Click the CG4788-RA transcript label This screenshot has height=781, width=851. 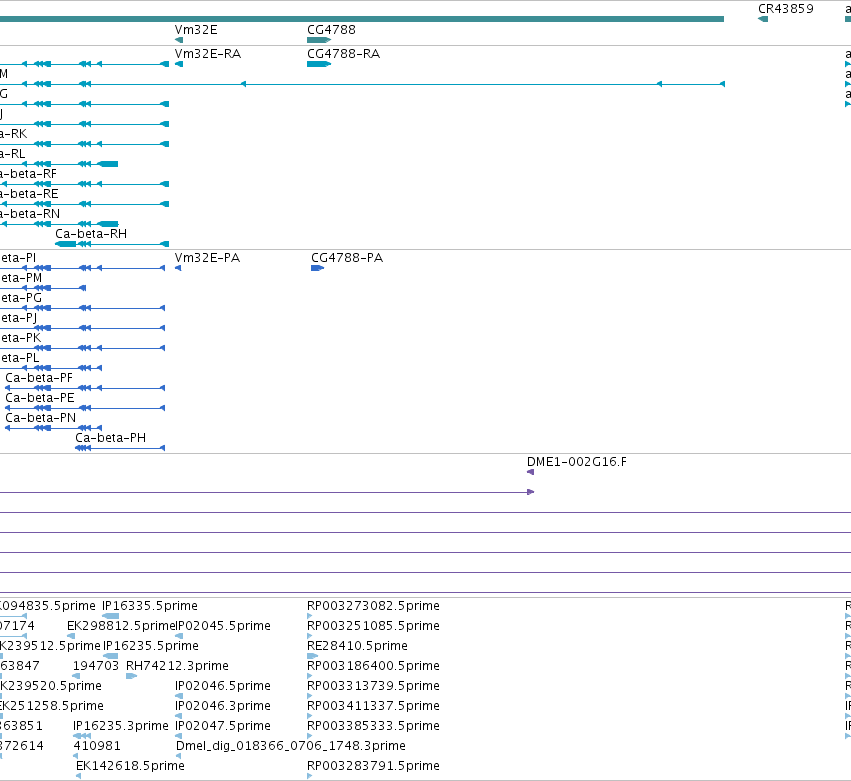(x=344, y=54)
